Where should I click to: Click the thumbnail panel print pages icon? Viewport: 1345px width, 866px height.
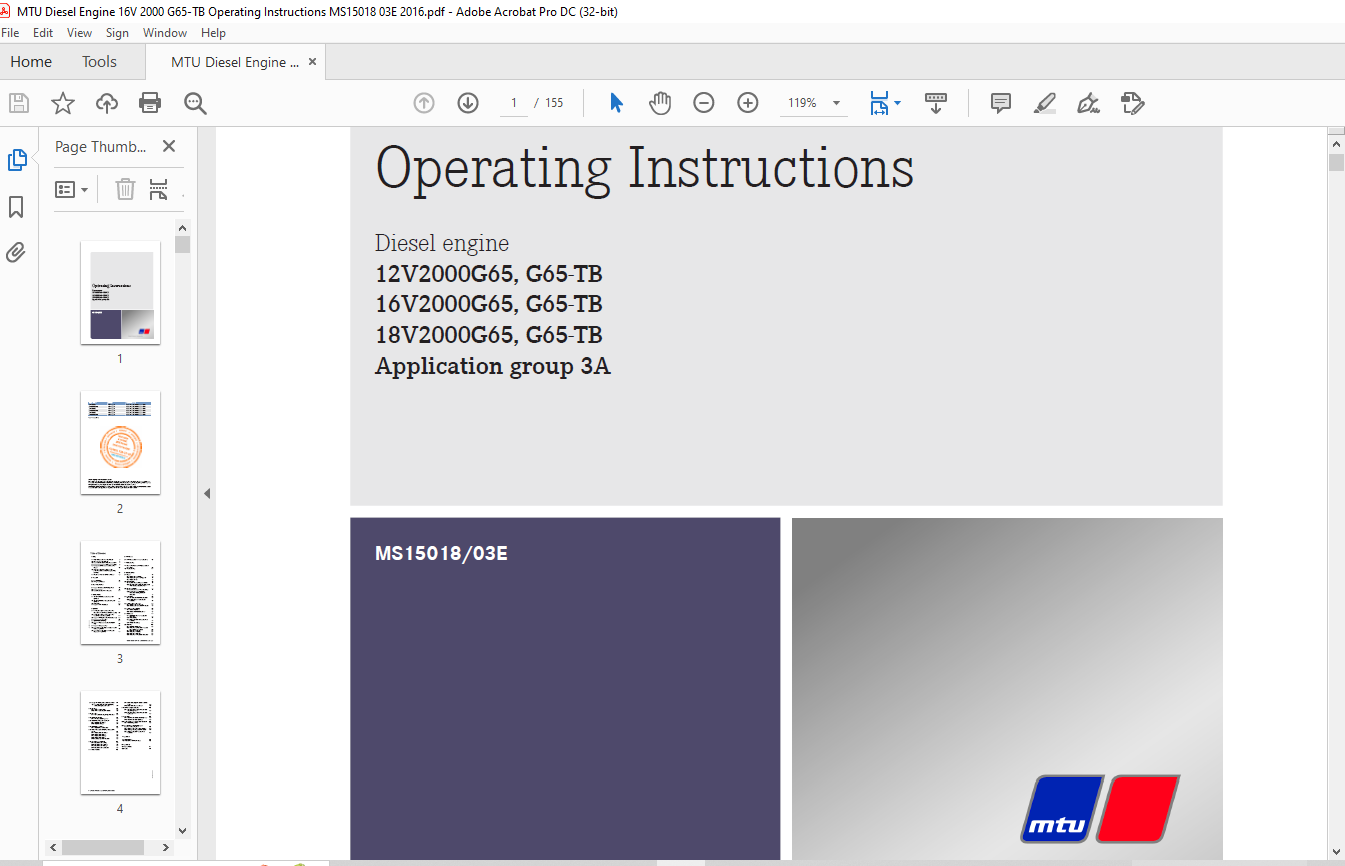tap(158, 189)
